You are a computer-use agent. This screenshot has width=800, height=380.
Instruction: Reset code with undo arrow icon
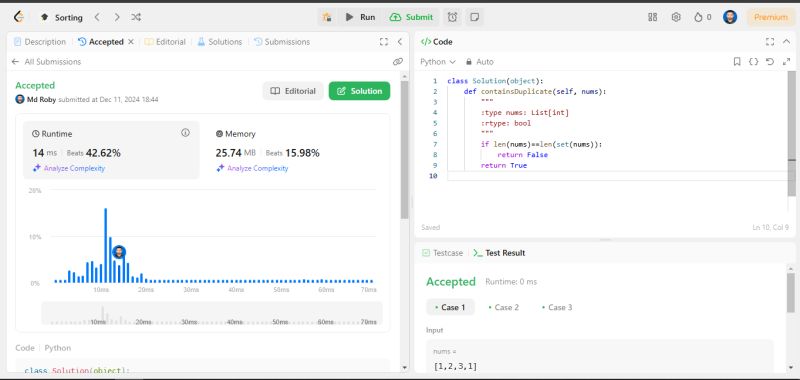pyautogui.click(x=770, y=62)
